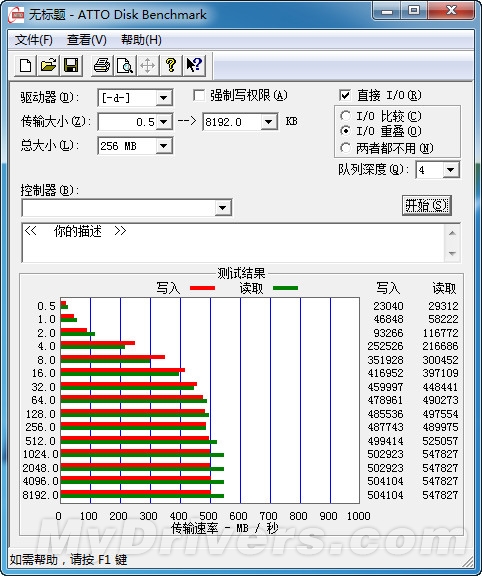Click the read value 116772
This screenshot has width=482, height=576.
pos(440,333)
